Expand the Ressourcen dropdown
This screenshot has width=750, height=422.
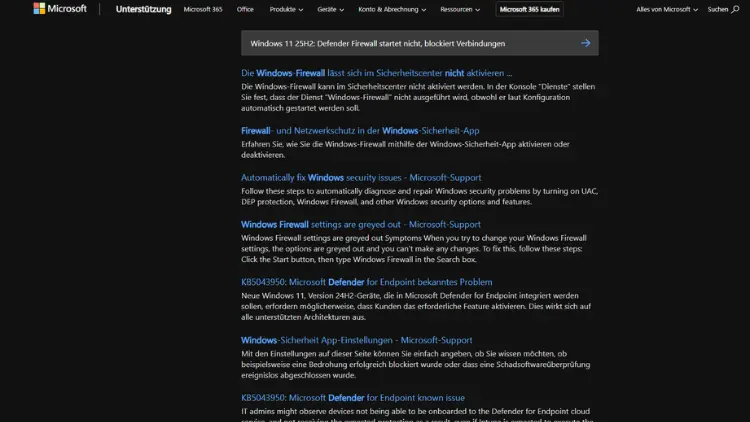[x=460, y=9]
